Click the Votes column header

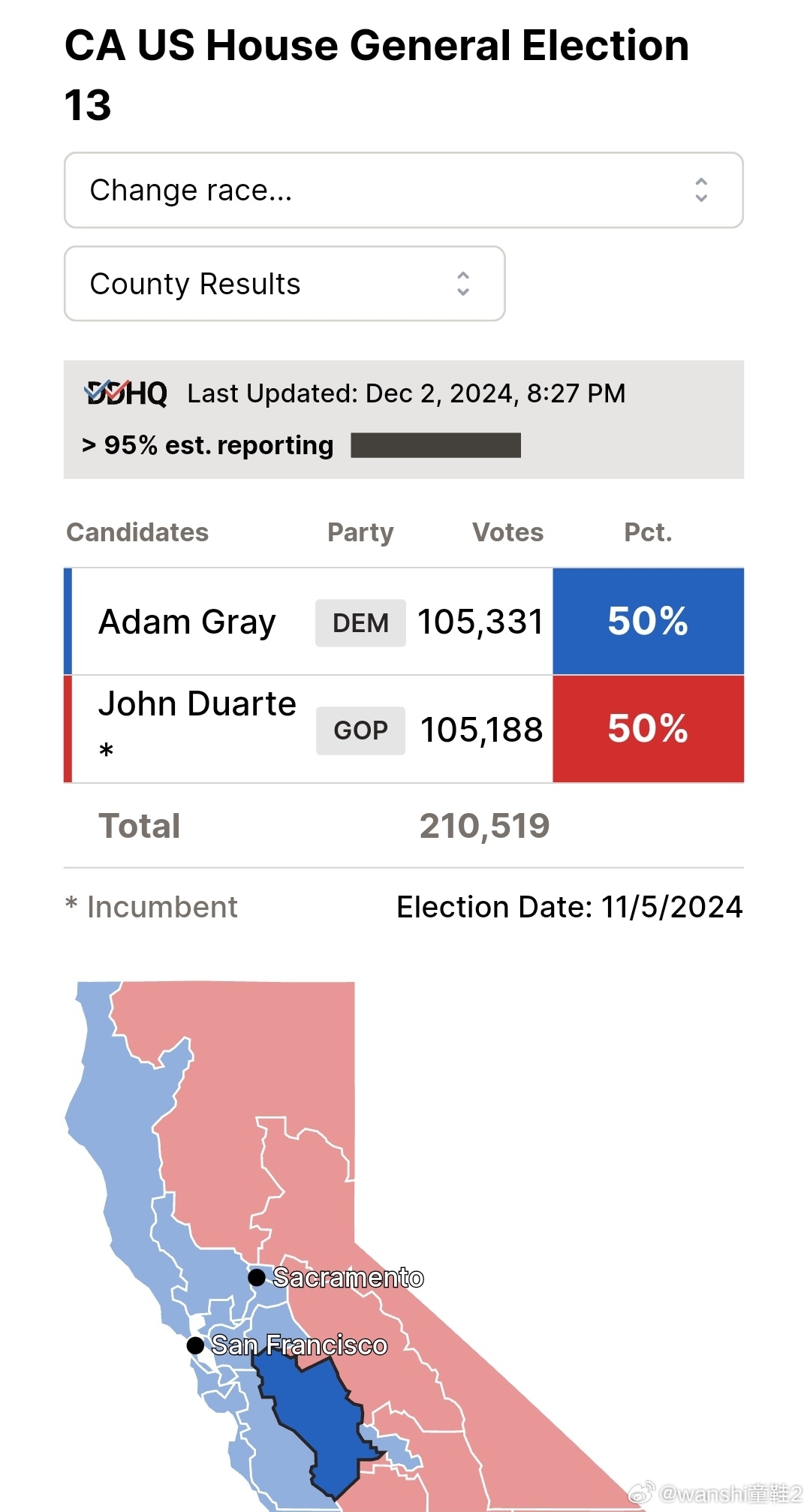tap(507, 532)
